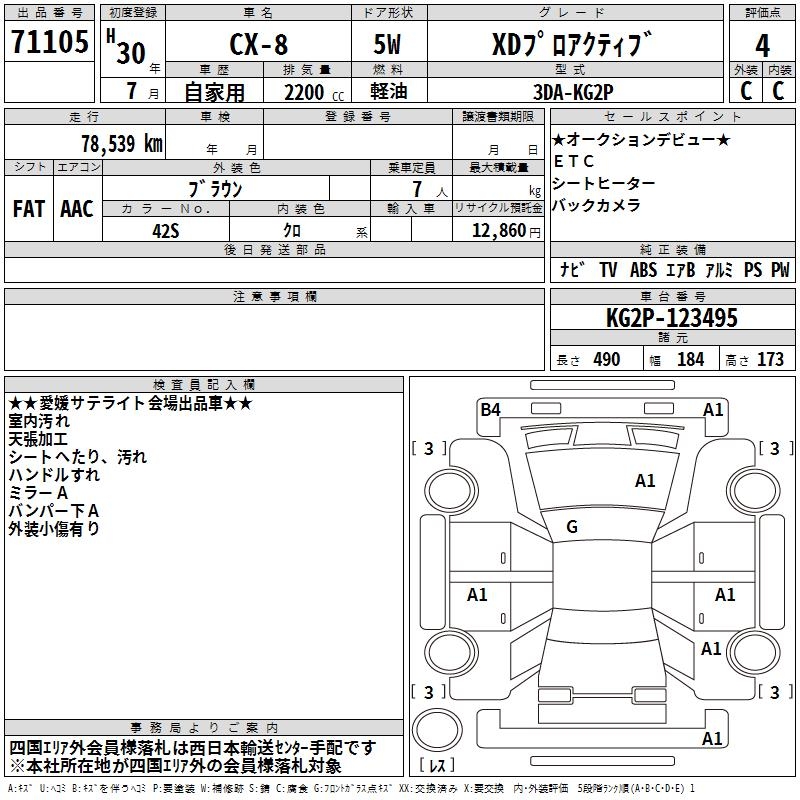800x800 pixels.
Task: Select the PS power steering indicator
Action: click(x=753, y=269)
